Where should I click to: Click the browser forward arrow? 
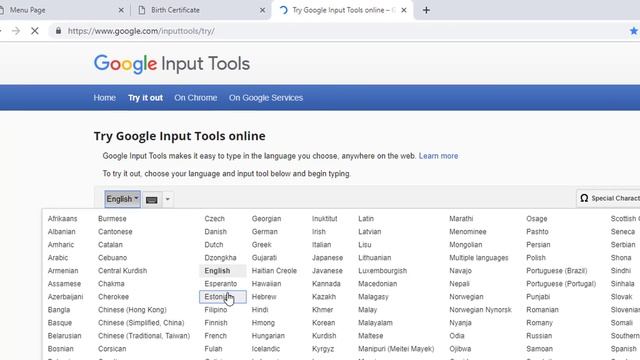point(16,31)
